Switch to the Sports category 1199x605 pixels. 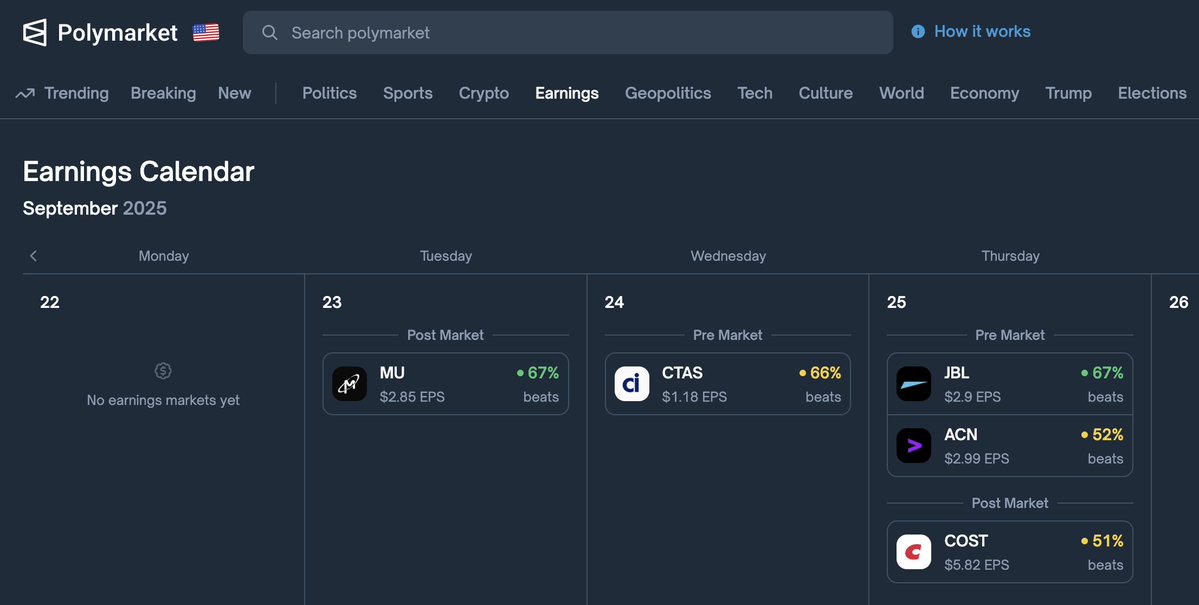(408, 93)
